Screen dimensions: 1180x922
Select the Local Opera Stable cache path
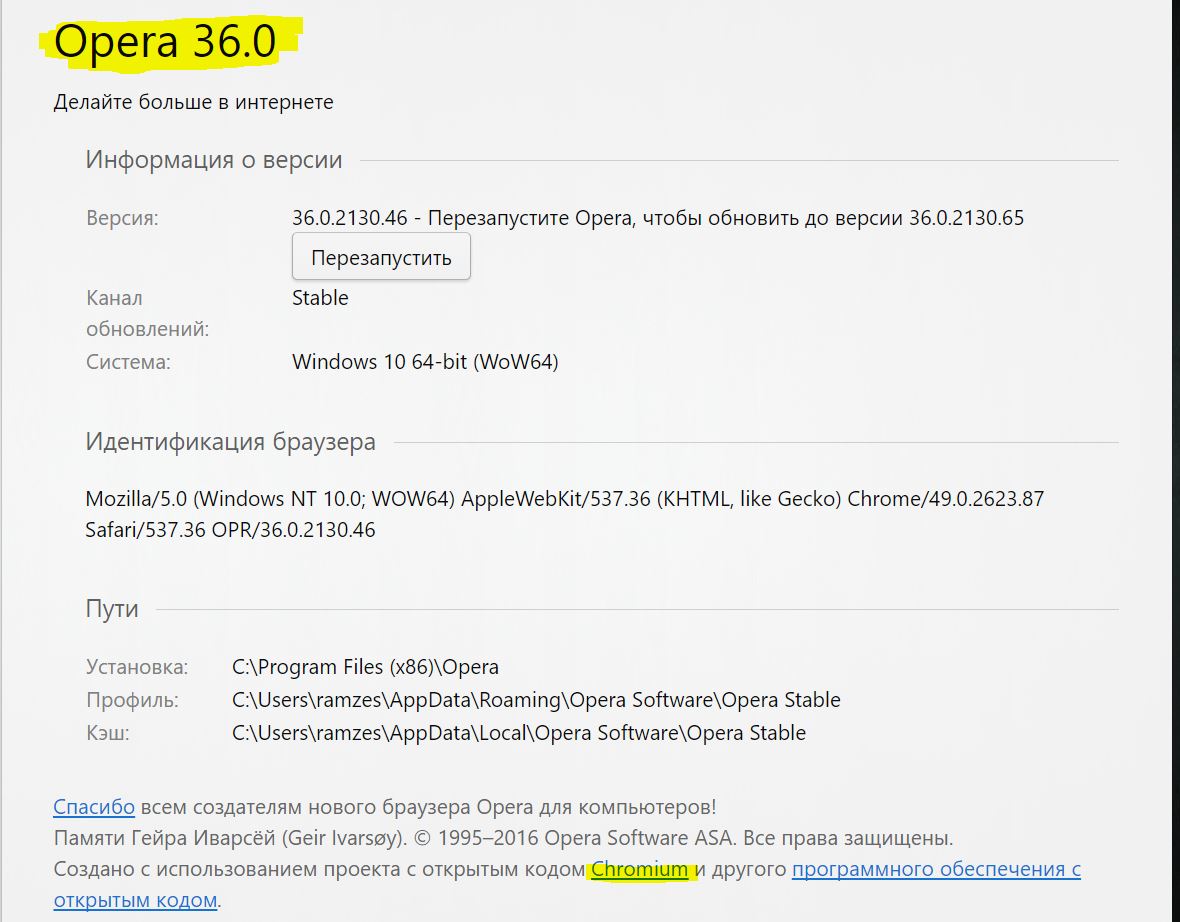pyautogui.click(x=519, y=733)
